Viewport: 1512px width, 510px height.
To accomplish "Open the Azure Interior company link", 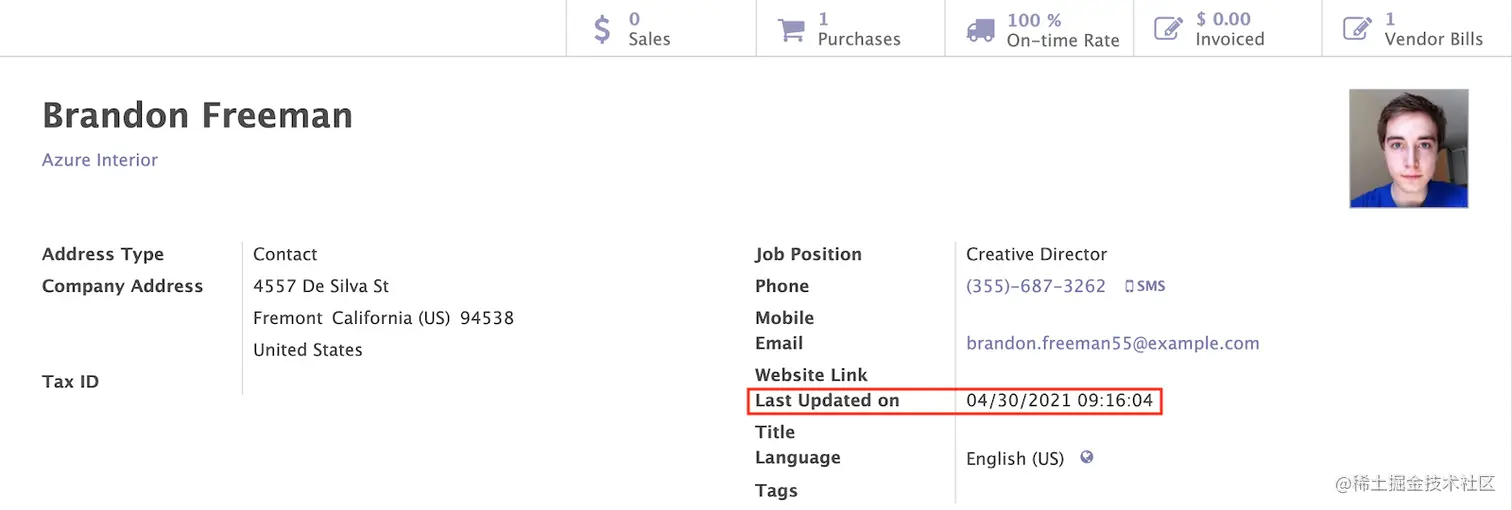I will click(100, 160).
